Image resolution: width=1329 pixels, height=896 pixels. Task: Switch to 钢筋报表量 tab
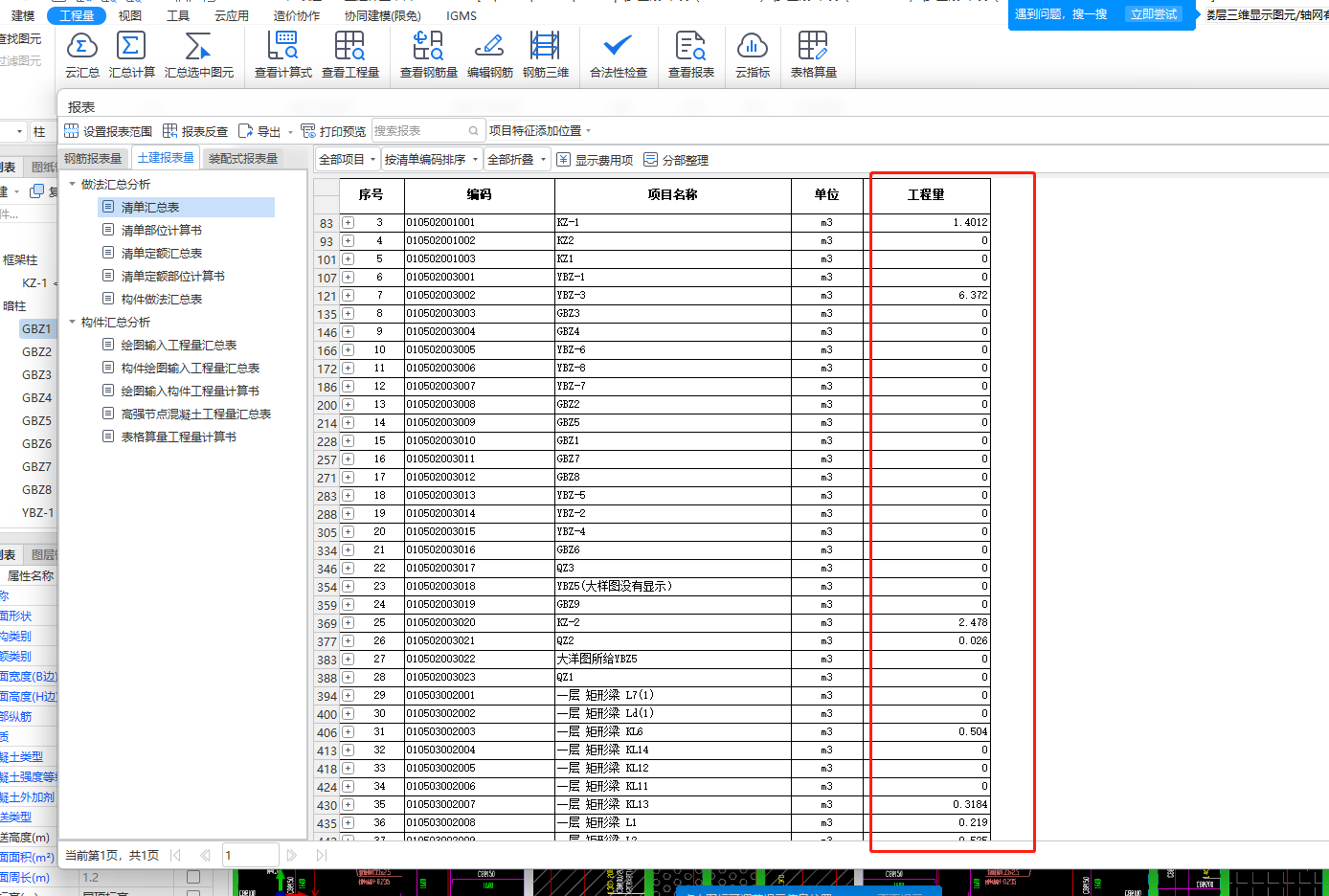[93, 158]
